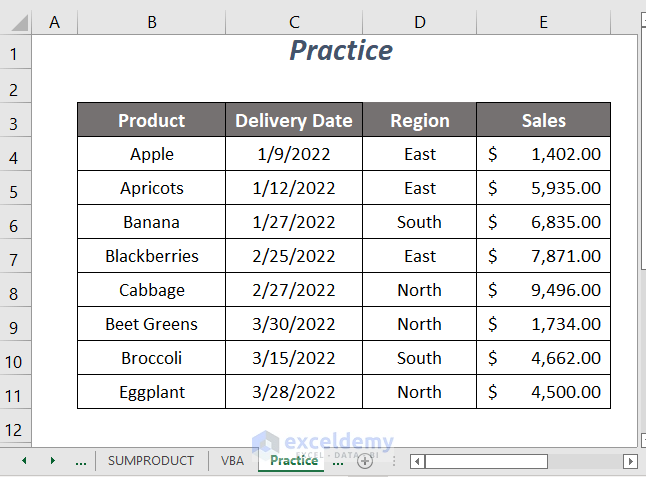Select the Practice sheet tab
The height and width of the screenshot is (477, 646).
293,461
